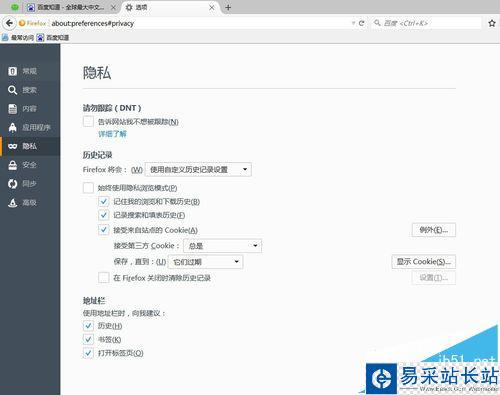Reload the page with the refresh icon
The image size is (500, 395).
(x=361, y=23)
